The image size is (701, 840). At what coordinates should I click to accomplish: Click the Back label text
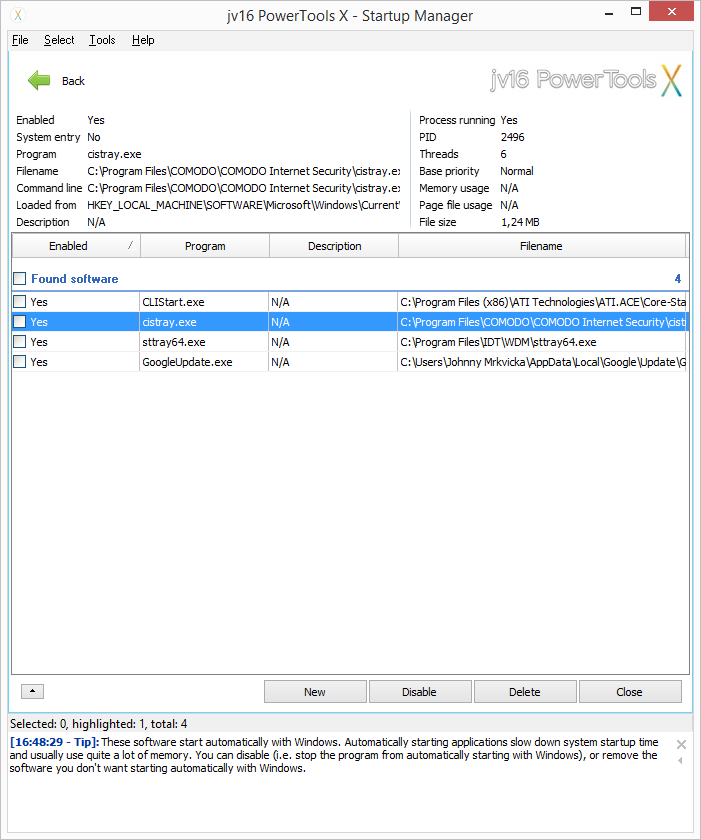pos(73,81)
